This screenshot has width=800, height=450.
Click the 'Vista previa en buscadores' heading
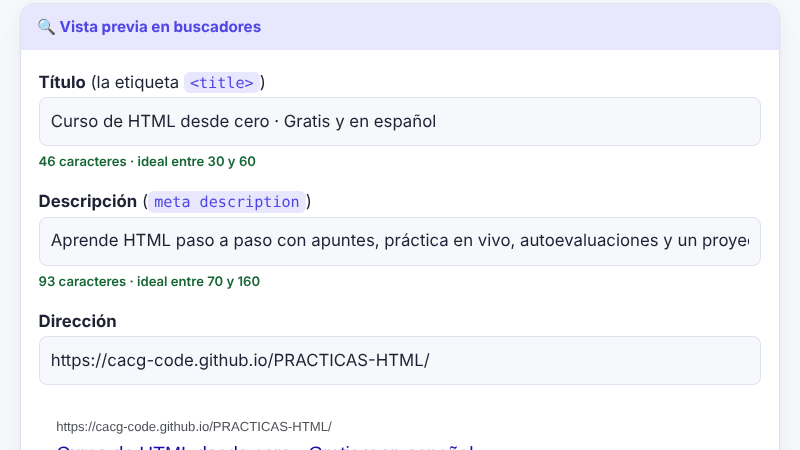click(x=160, y=27)
